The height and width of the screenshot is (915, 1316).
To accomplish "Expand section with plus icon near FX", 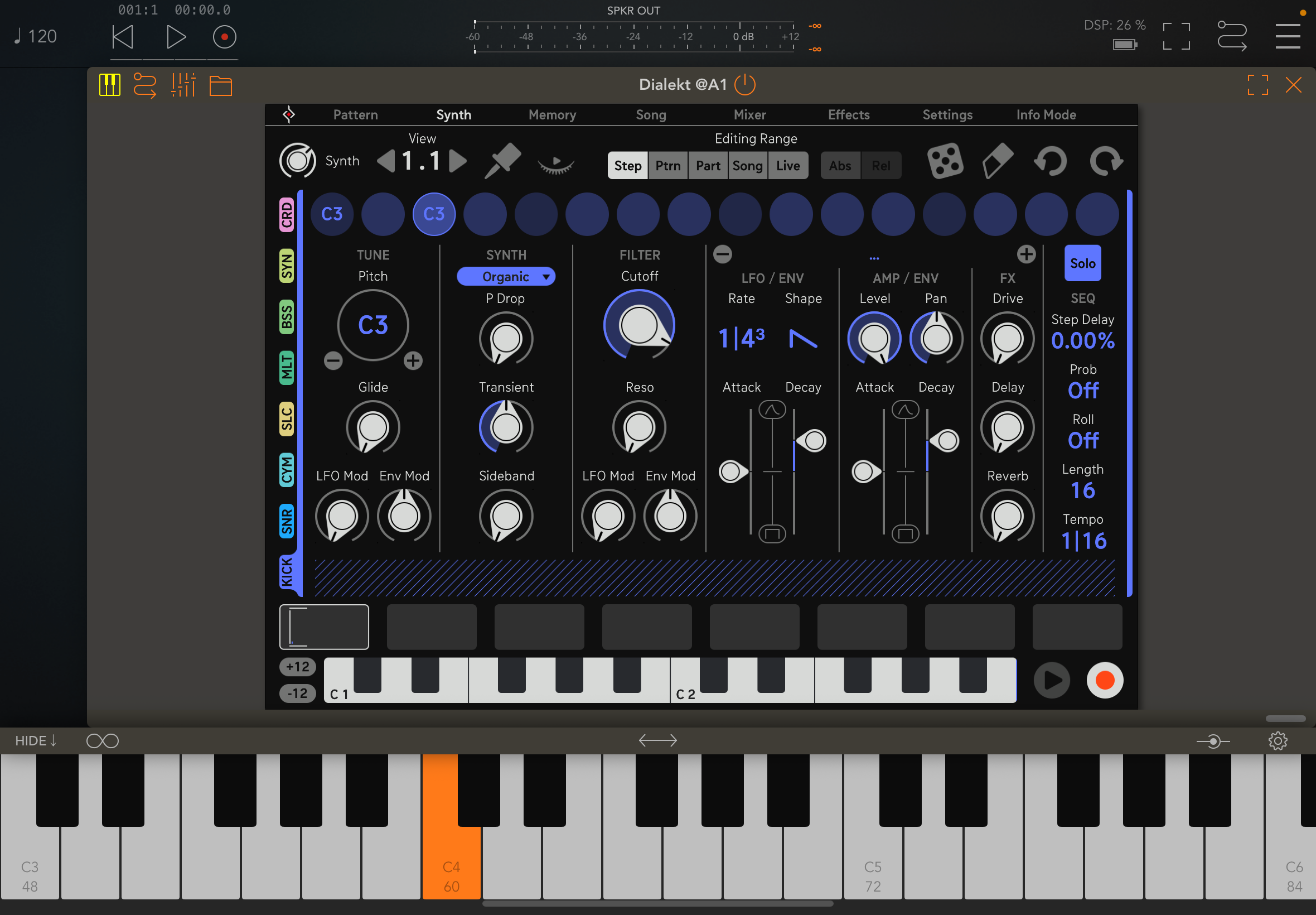I will click(1026, 254).
